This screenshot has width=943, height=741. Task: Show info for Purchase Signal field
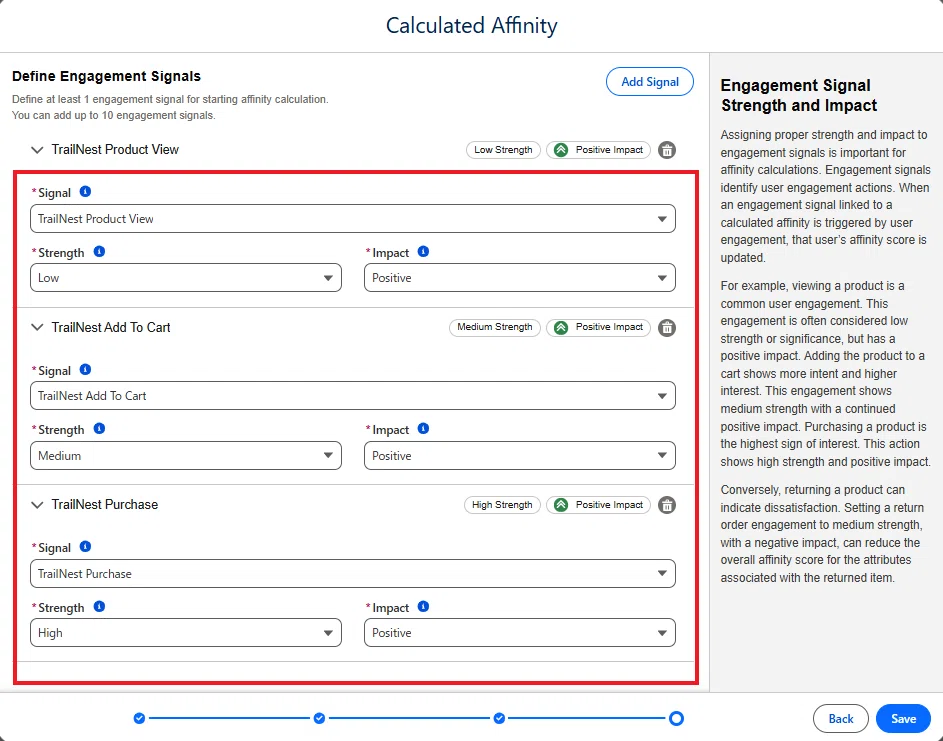(x=85, y=547)
